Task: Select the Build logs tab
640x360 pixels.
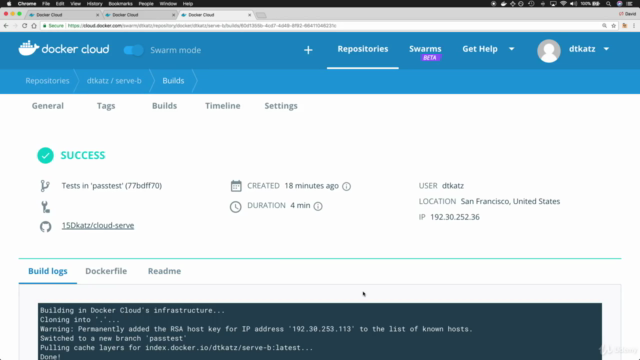Action: coord(48,271)
